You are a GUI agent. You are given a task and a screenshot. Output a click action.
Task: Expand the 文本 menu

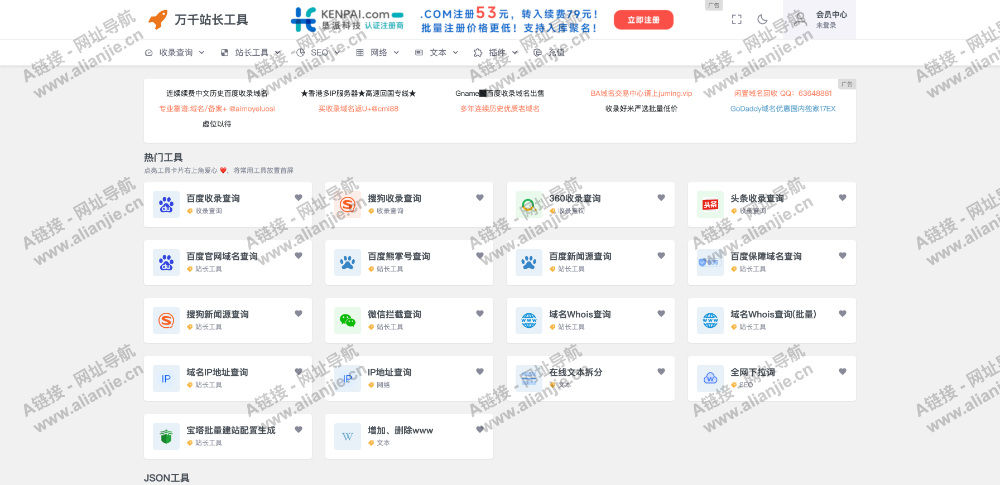[x=437, y=53]
